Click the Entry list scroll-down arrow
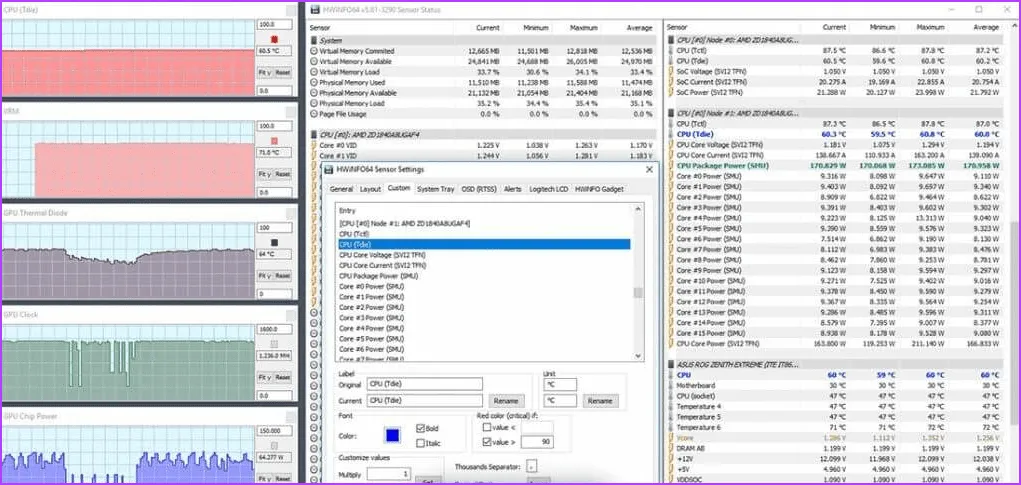The width and height of the screenshot is (1021, 485). [x=639, y=357]
